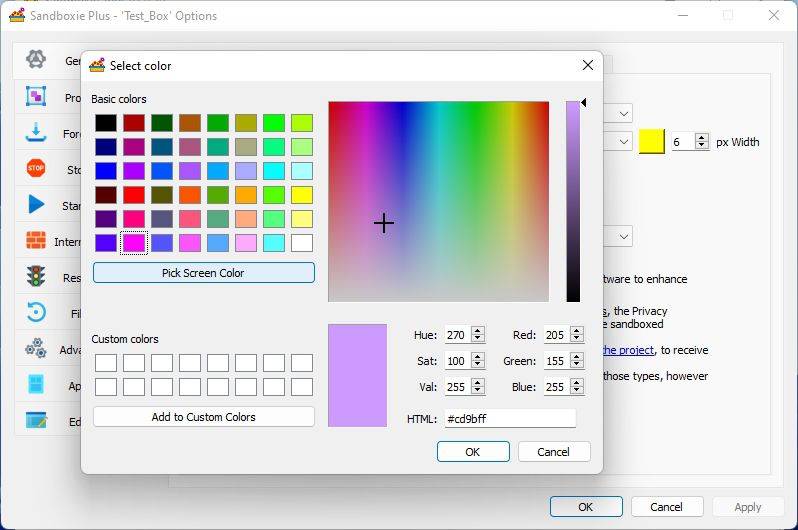Screen dimensions: 798x530
Task: Decrease Blue with the down arrow
Action: 577,391
